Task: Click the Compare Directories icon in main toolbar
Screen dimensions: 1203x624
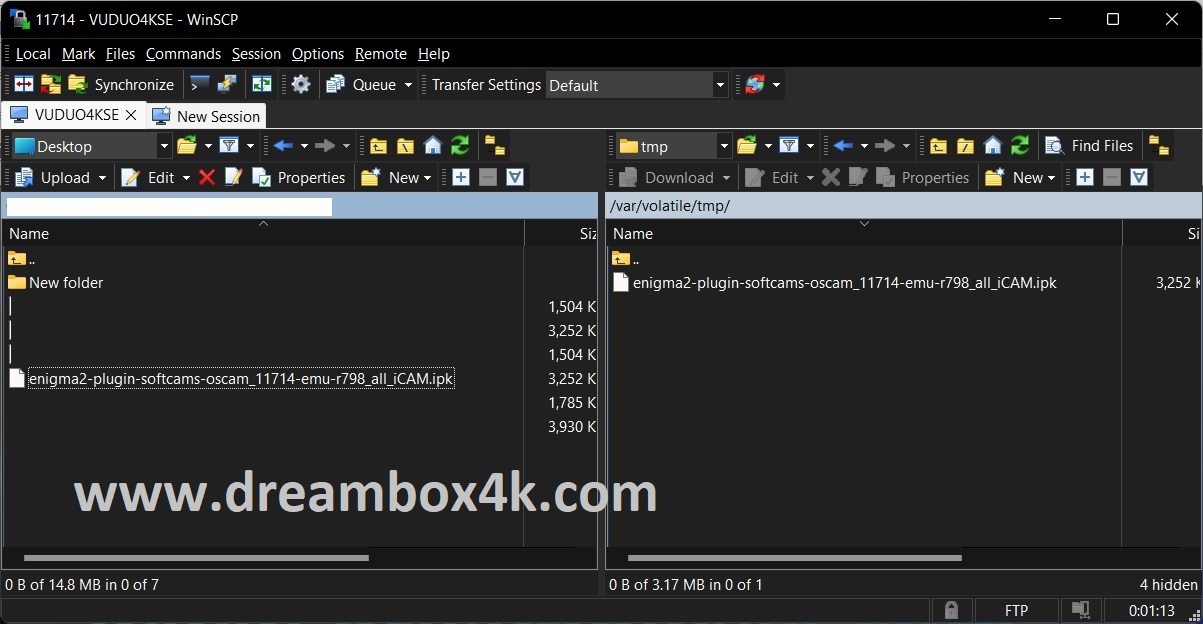Action: coord(24,85)
